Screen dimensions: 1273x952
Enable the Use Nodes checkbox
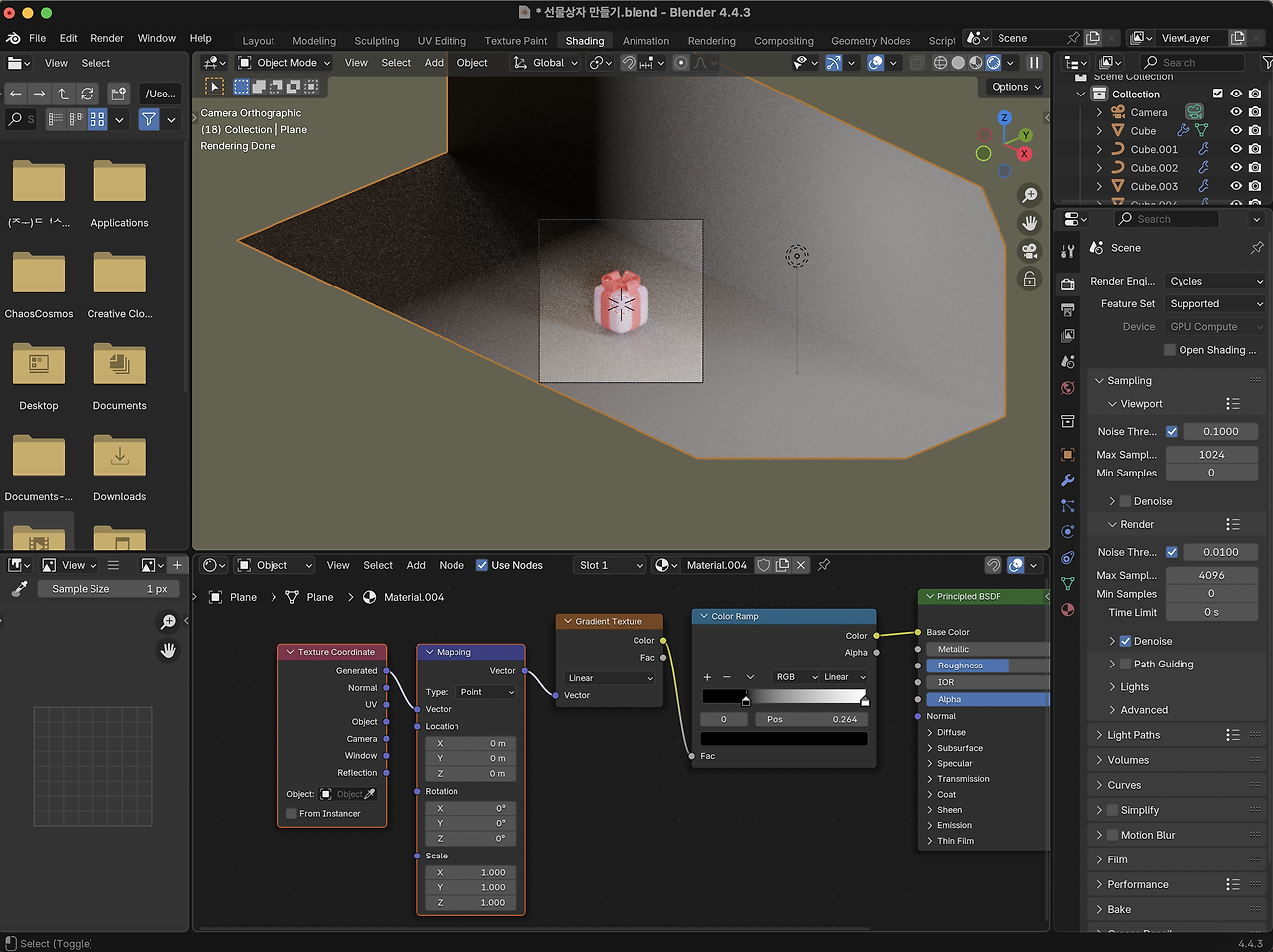[482, 565]
